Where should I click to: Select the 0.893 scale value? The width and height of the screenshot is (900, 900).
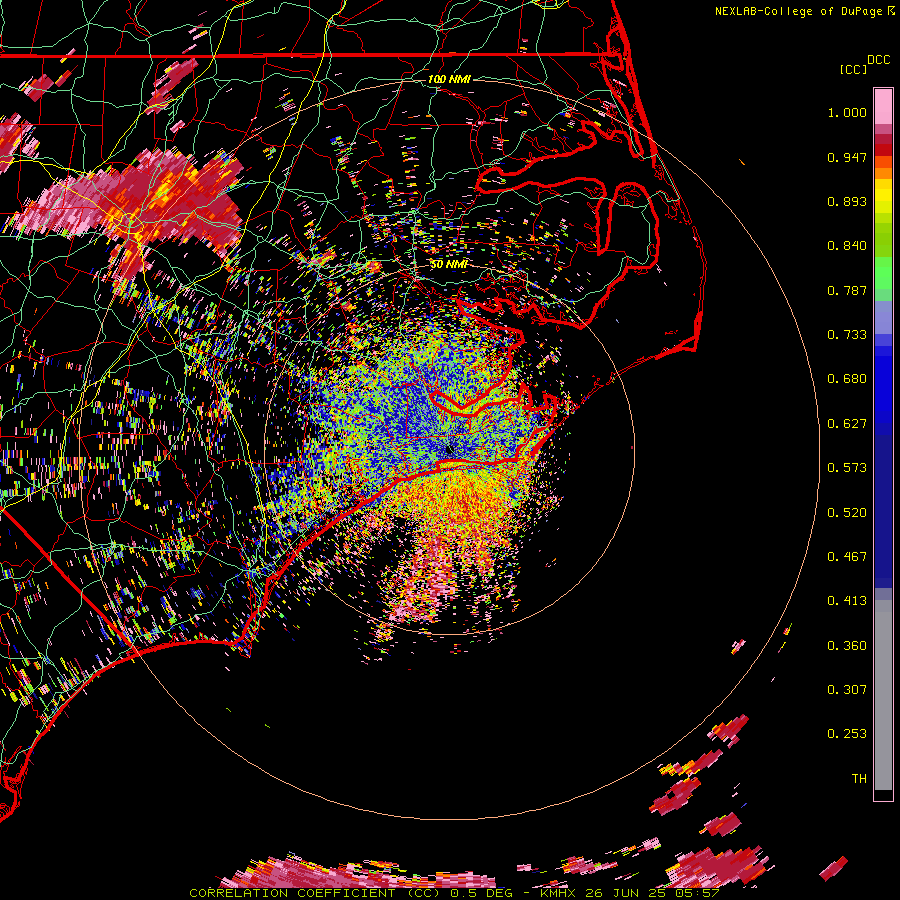[x=847, y=201]
